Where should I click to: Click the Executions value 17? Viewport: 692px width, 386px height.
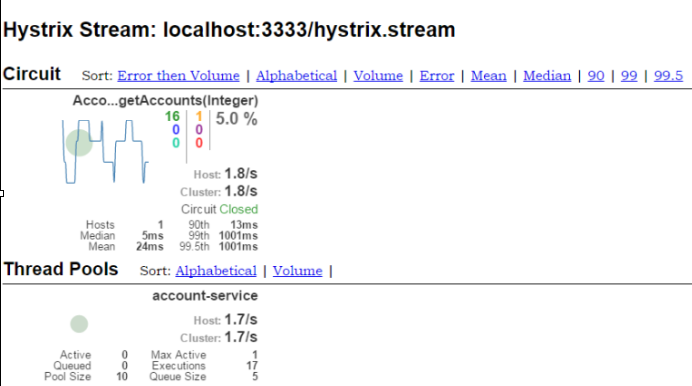pos(252,366)
